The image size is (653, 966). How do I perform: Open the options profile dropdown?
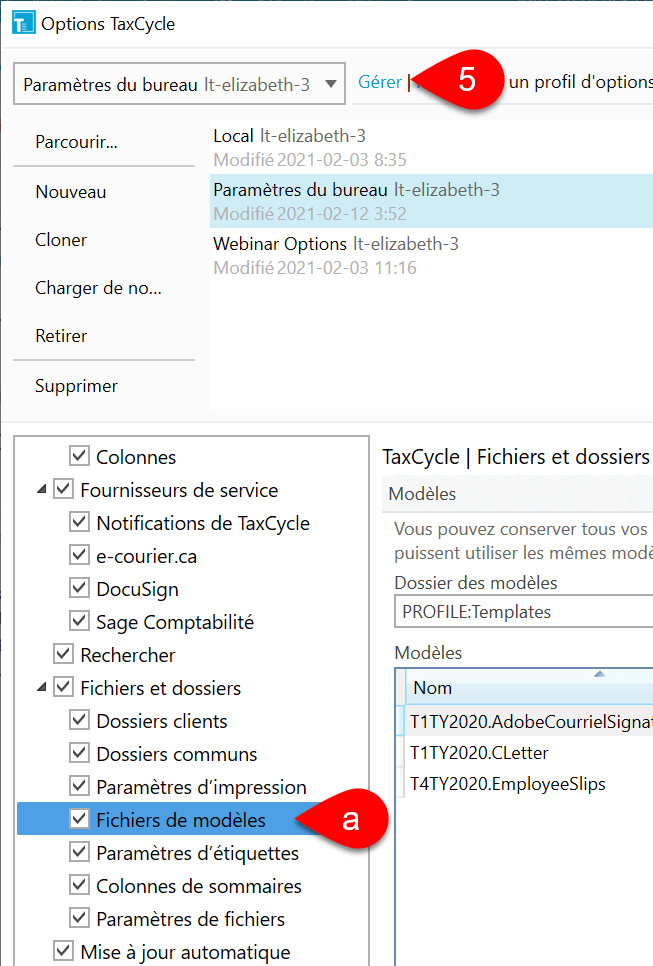click(x=179, y=84)
